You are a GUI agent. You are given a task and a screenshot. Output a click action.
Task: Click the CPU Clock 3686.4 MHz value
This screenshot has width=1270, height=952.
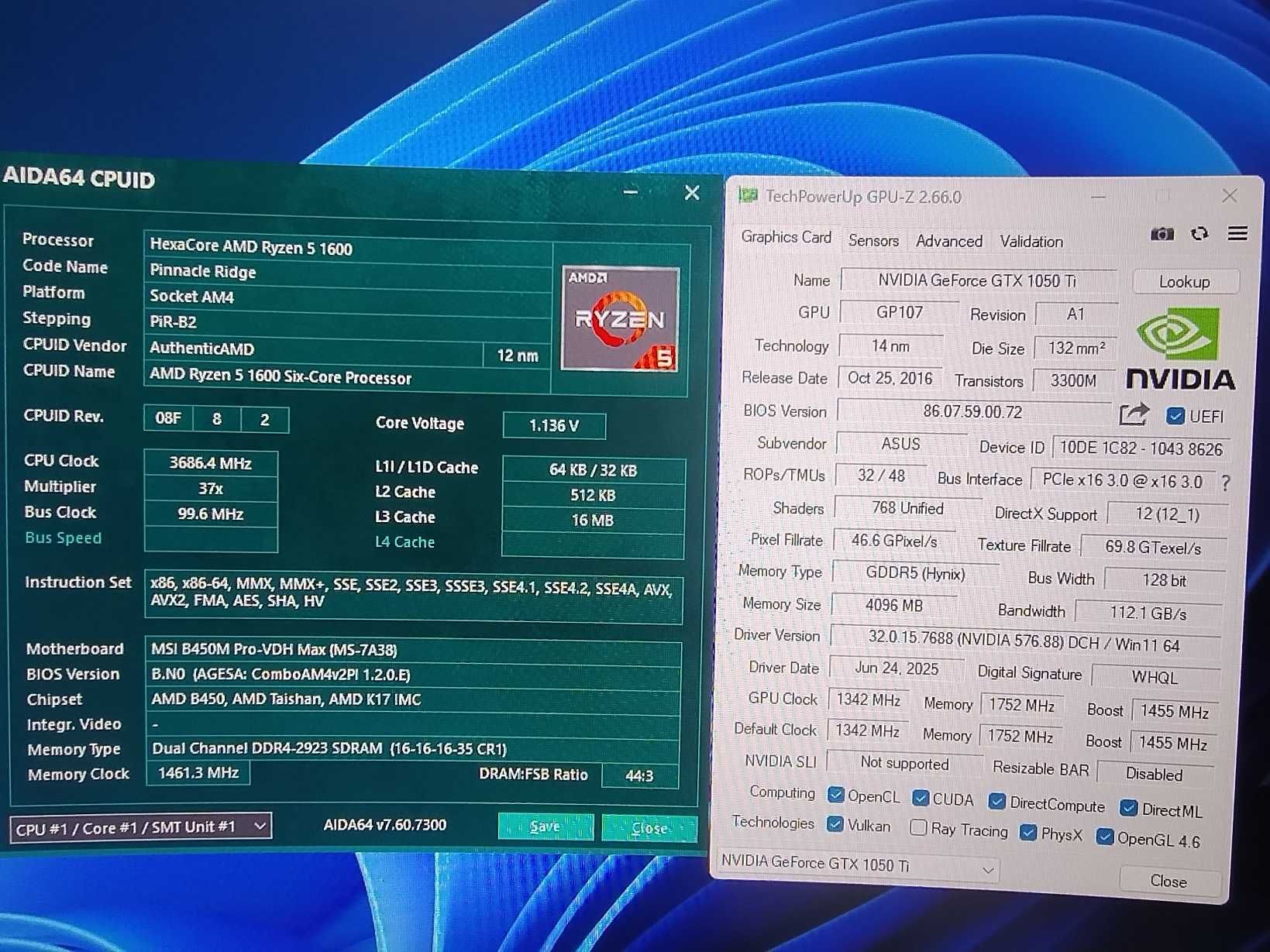[211, 463]
